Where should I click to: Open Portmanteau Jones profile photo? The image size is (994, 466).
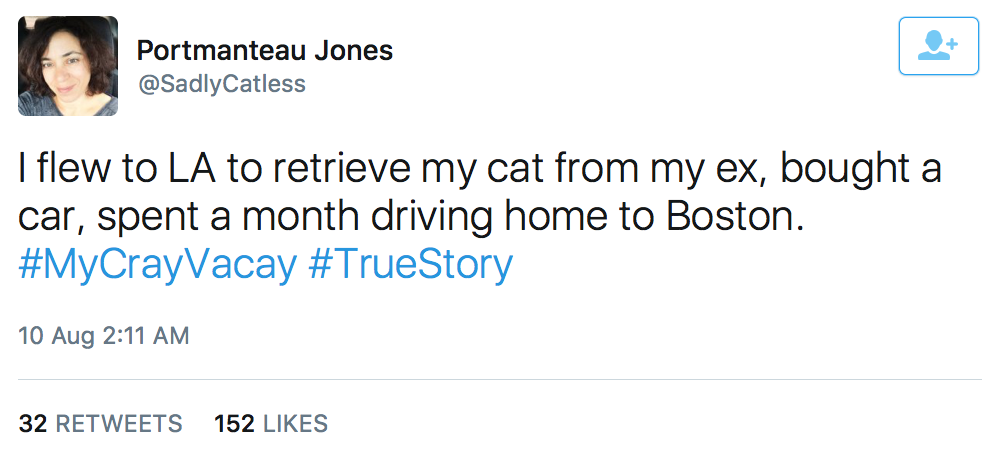pos(68,66)
